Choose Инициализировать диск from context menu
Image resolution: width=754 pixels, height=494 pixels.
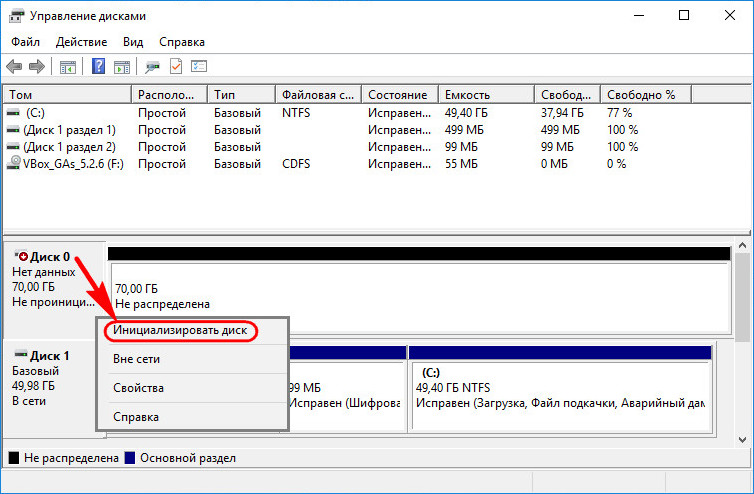coord(192,330)
